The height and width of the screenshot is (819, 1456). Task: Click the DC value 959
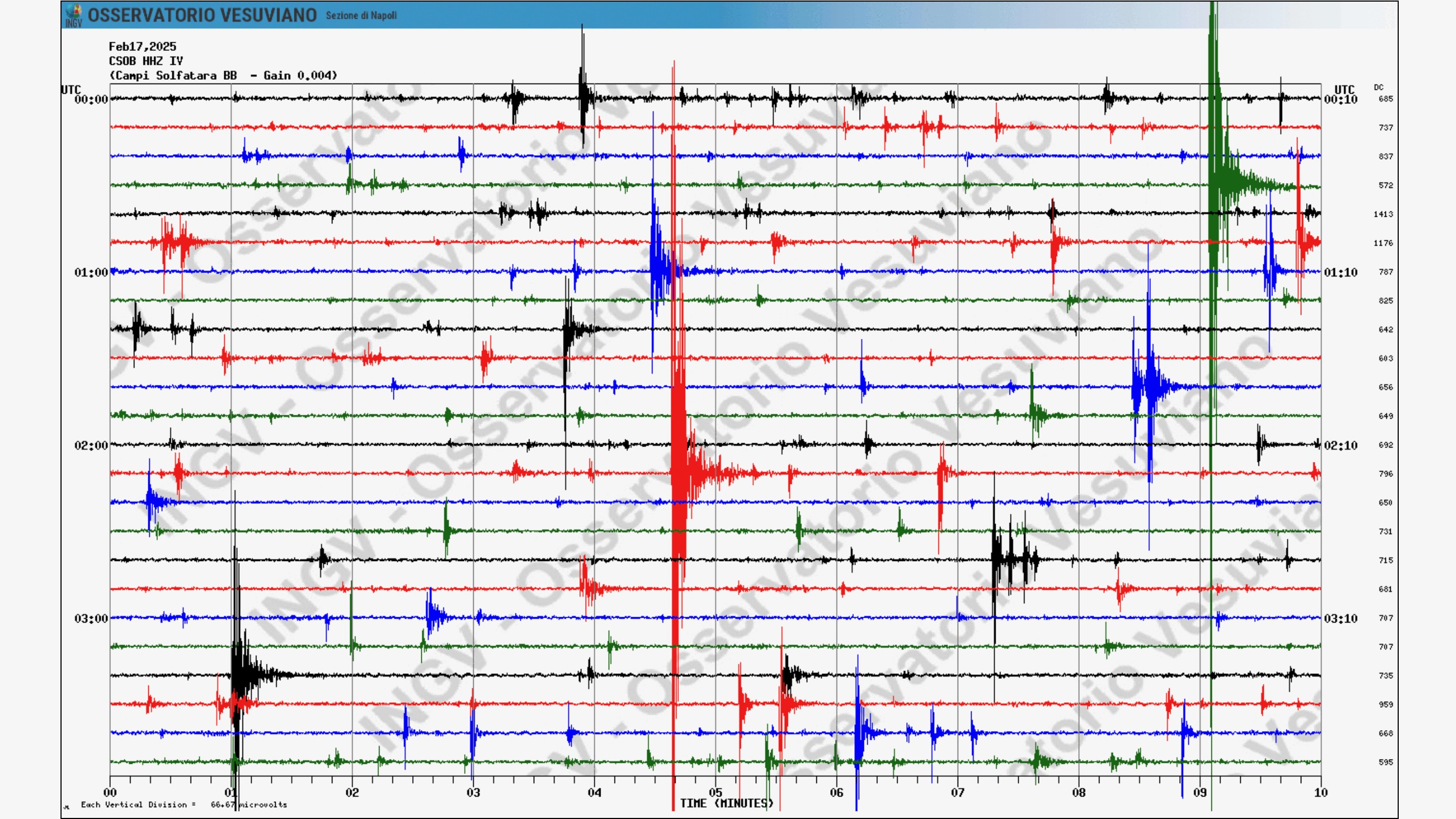coord(1385,704)
